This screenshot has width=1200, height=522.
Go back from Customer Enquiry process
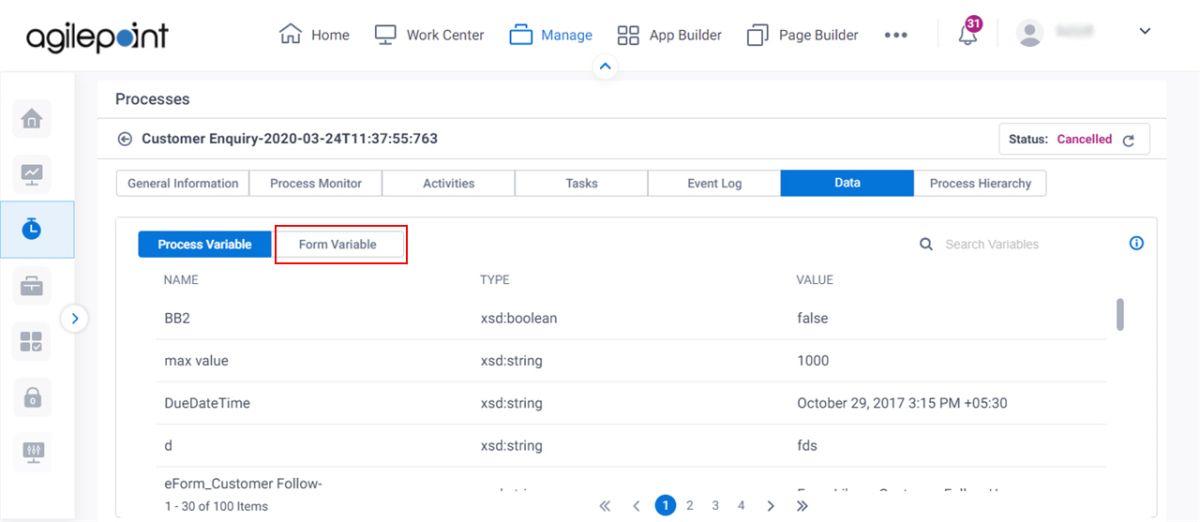[125, 139]
